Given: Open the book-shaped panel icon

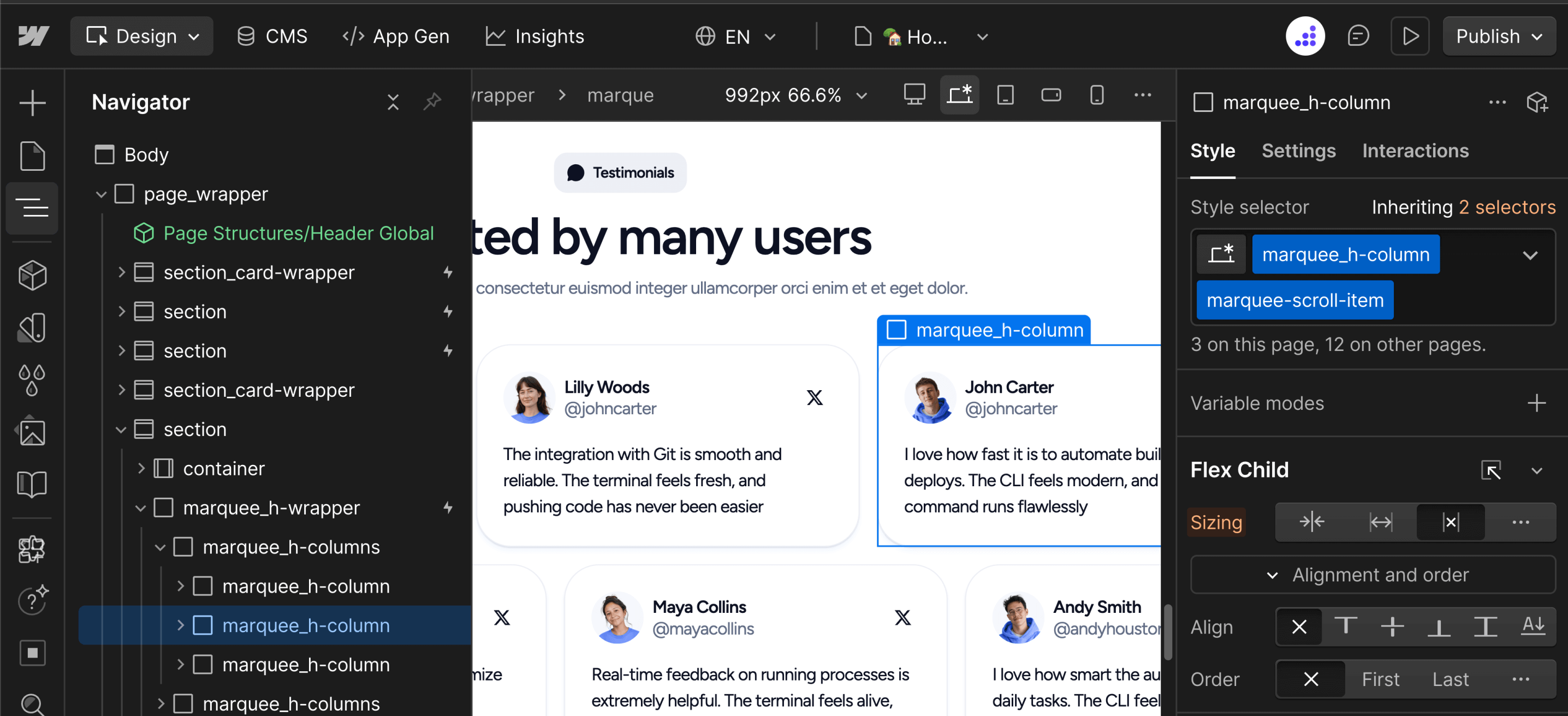Looking at the screenshot, I should click(x=32, y=485).
